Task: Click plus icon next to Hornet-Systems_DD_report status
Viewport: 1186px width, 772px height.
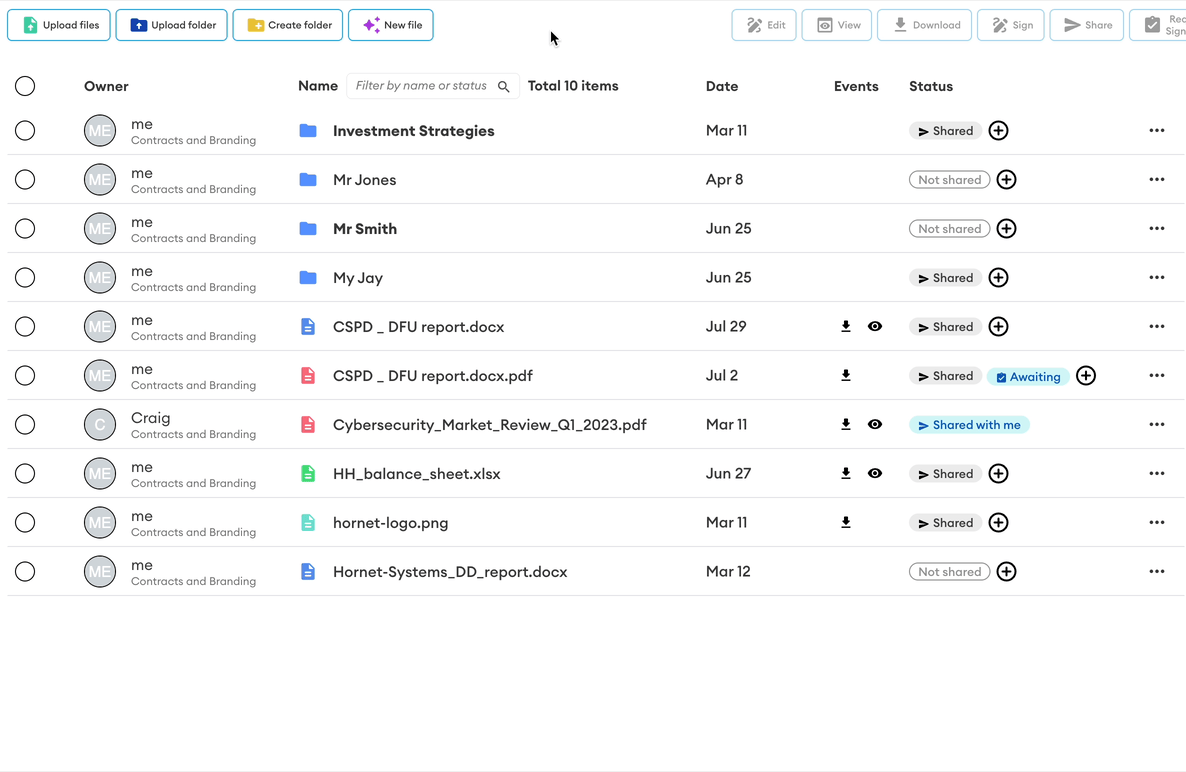Action: tap(1006, 572)
